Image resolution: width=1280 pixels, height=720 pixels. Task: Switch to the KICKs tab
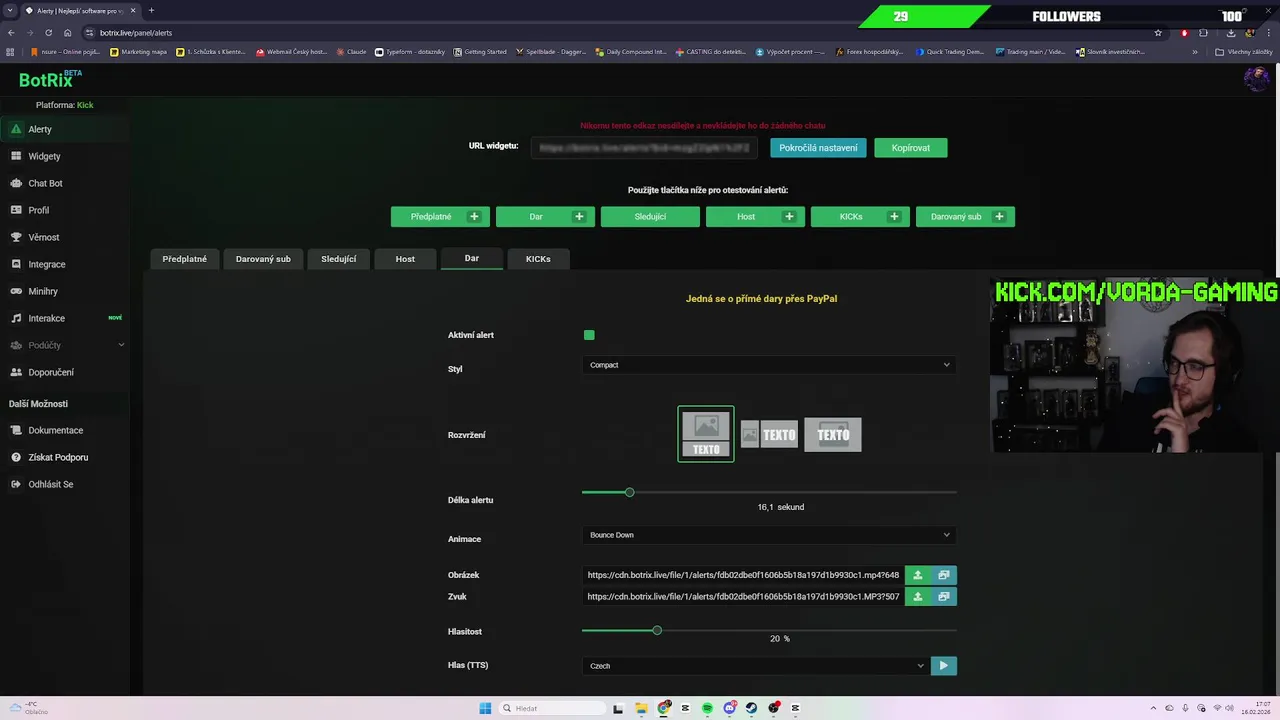pos(538,259)
